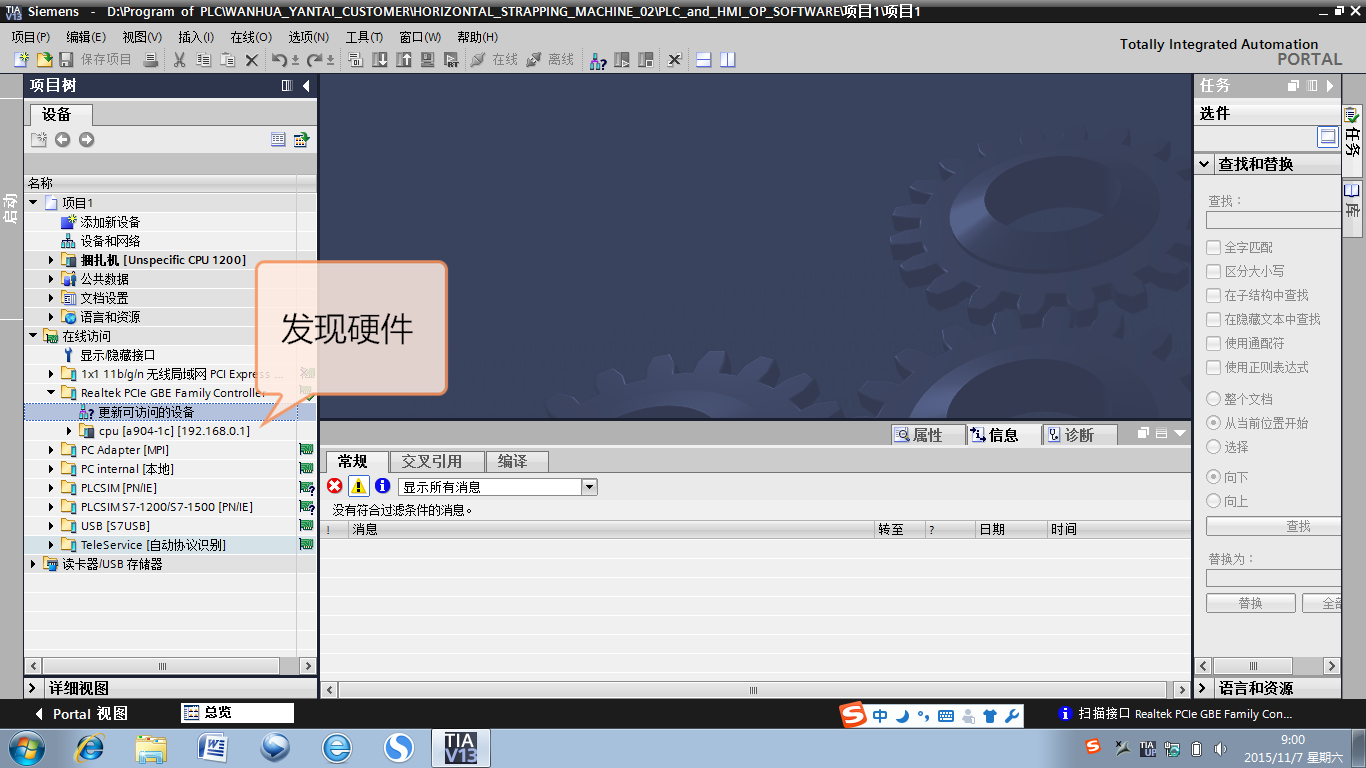Click the Undo arrow icon
This screenshot has height=768, width=1366.
click(280, 60)
